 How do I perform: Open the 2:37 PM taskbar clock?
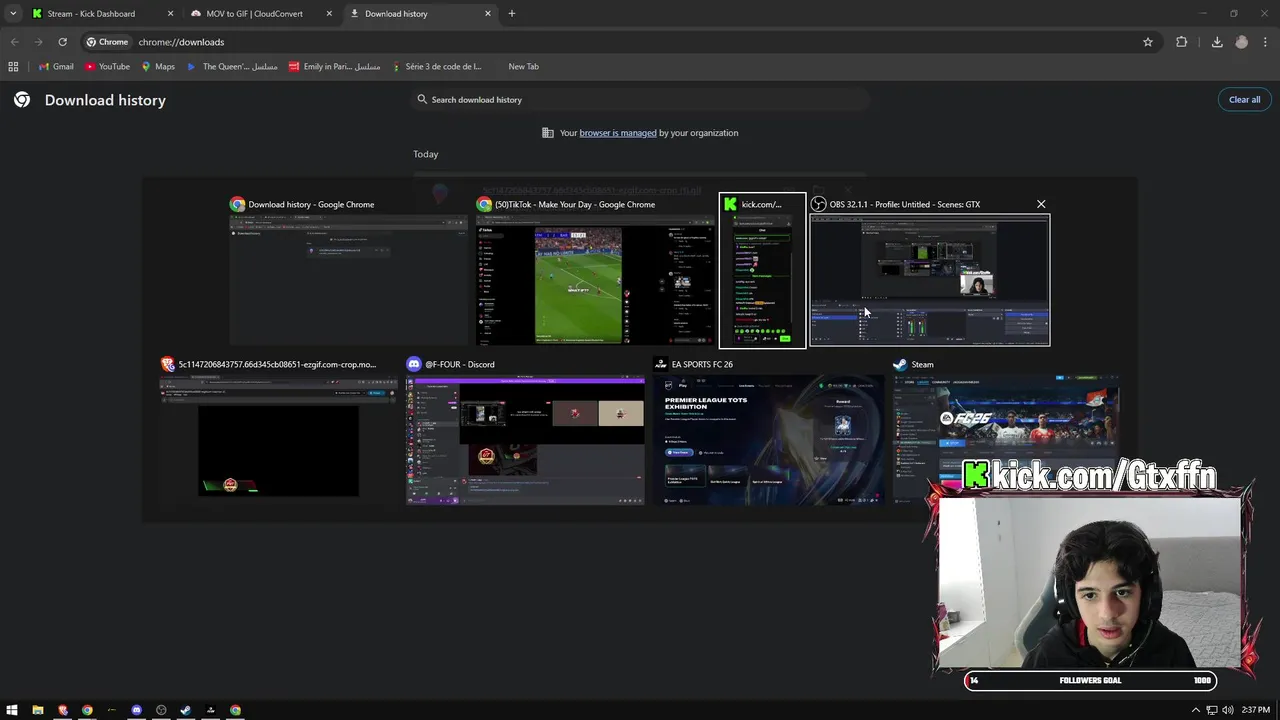click(1256, 710)
